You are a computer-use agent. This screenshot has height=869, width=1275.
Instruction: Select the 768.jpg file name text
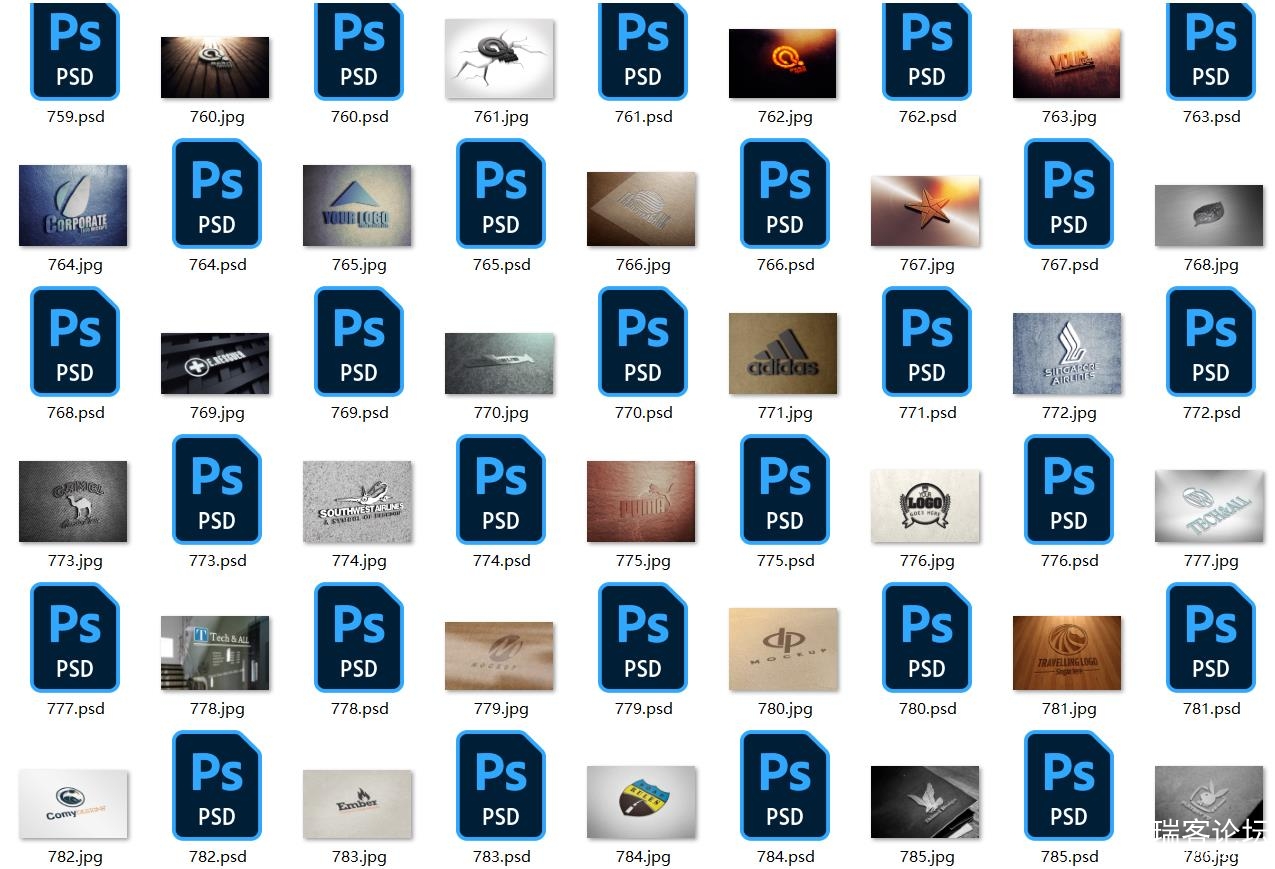pos(1211,265)
